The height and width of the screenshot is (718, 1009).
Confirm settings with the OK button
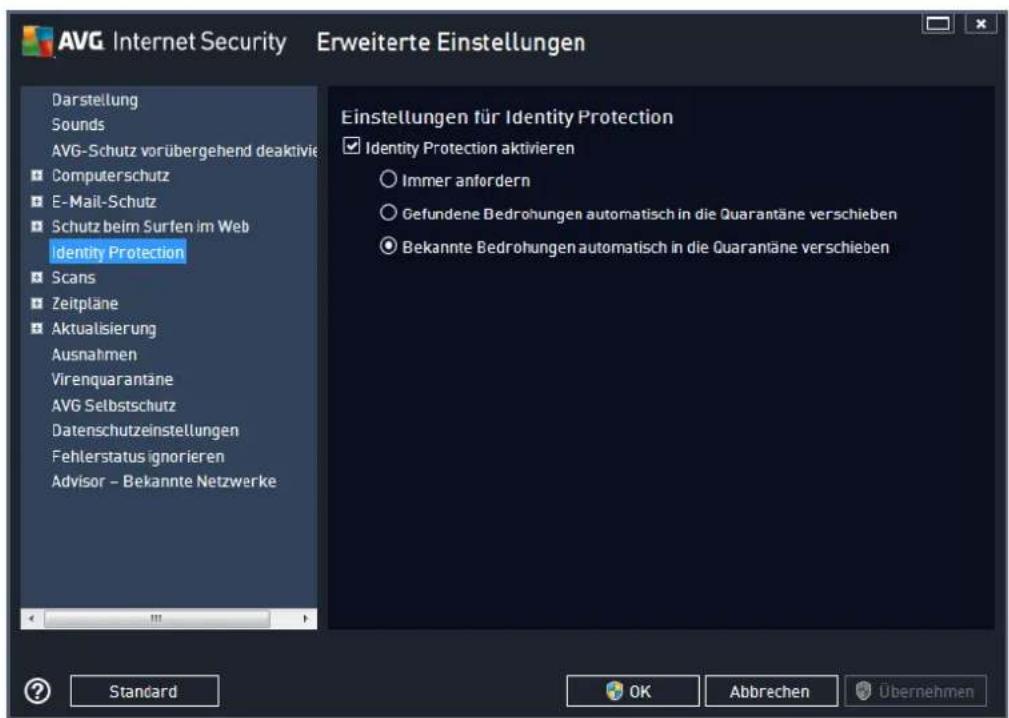click(633, 691)
